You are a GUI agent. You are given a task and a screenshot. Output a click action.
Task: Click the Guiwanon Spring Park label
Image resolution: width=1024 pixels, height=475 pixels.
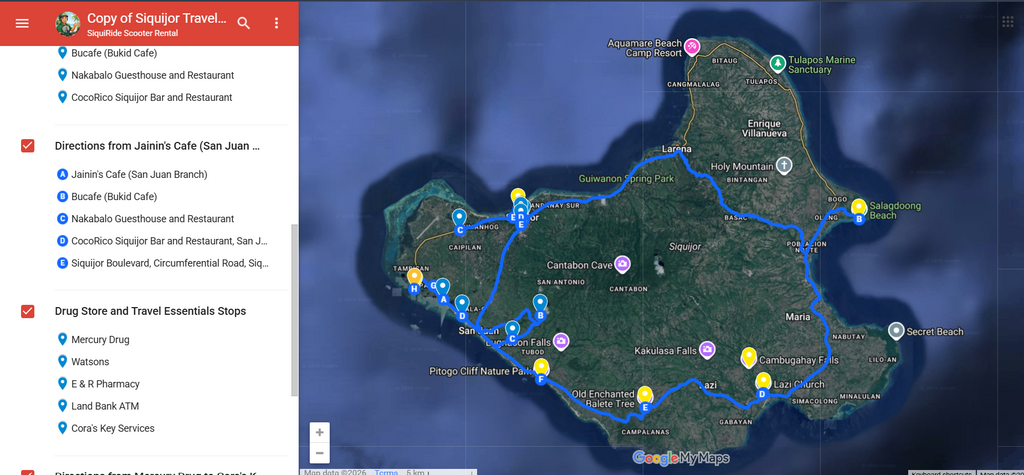(626, 178)
